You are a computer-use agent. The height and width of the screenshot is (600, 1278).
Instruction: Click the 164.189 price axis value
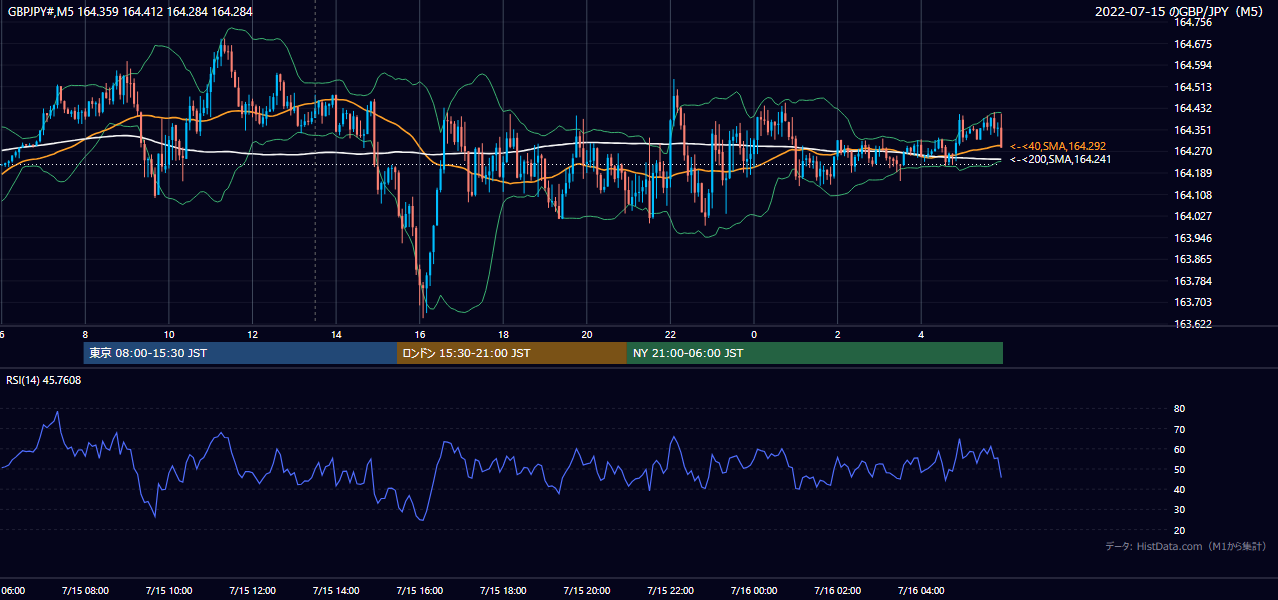(x=1193, y=173)
